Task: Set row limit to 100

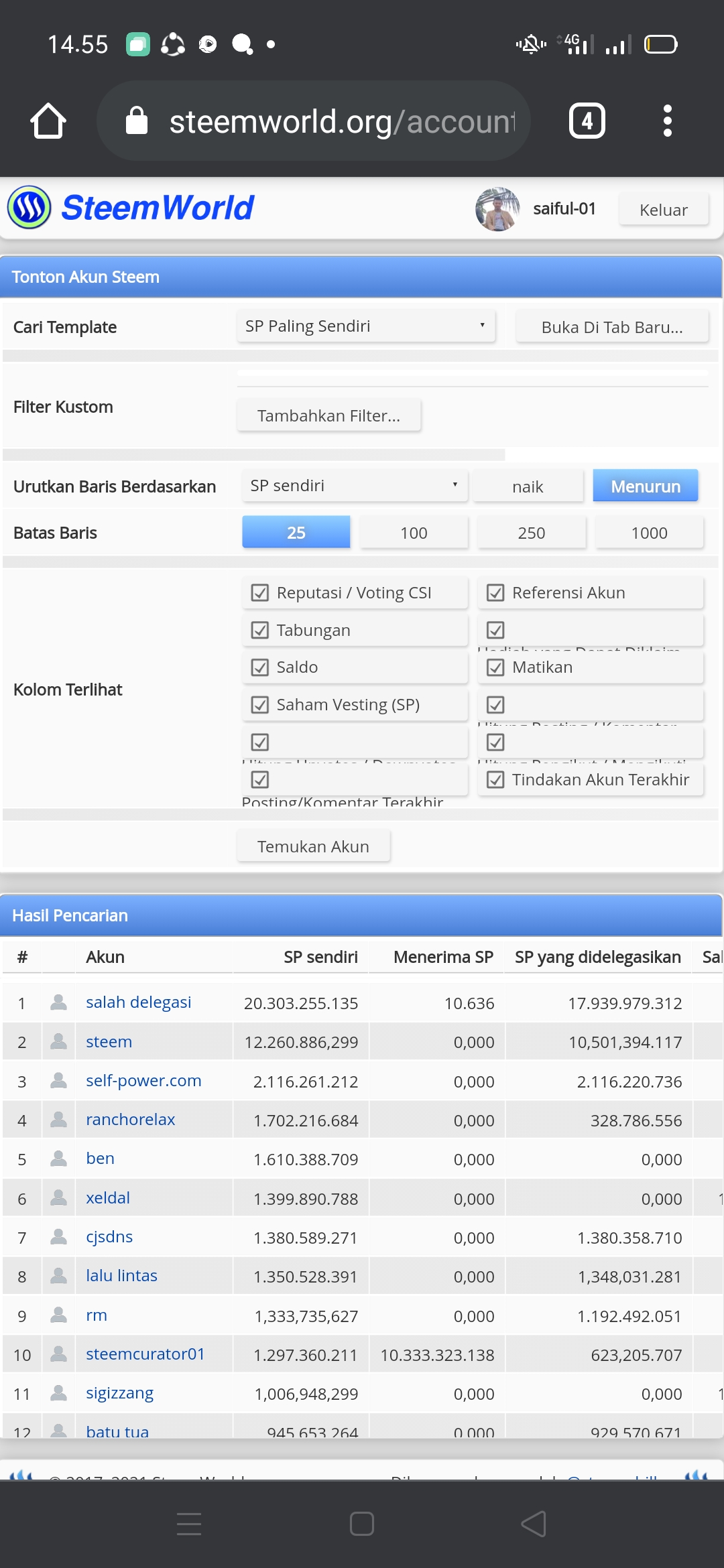Action: pyautogui.click(x=414, y=533)
